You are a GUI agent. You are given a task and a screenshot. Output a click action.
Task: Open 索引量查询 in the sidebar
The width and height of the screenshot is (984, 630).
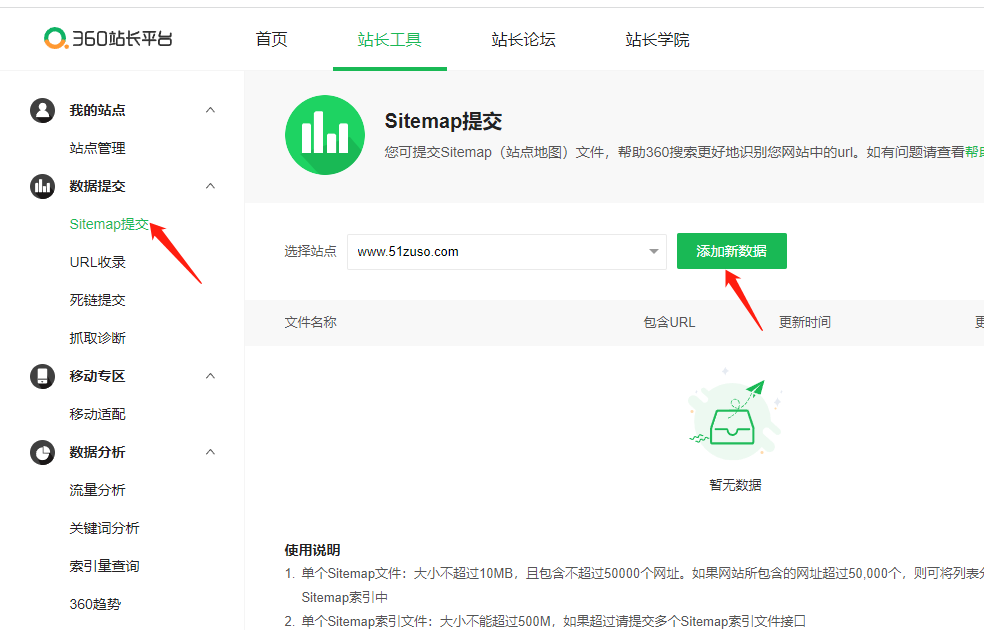[x=104, y=566]
